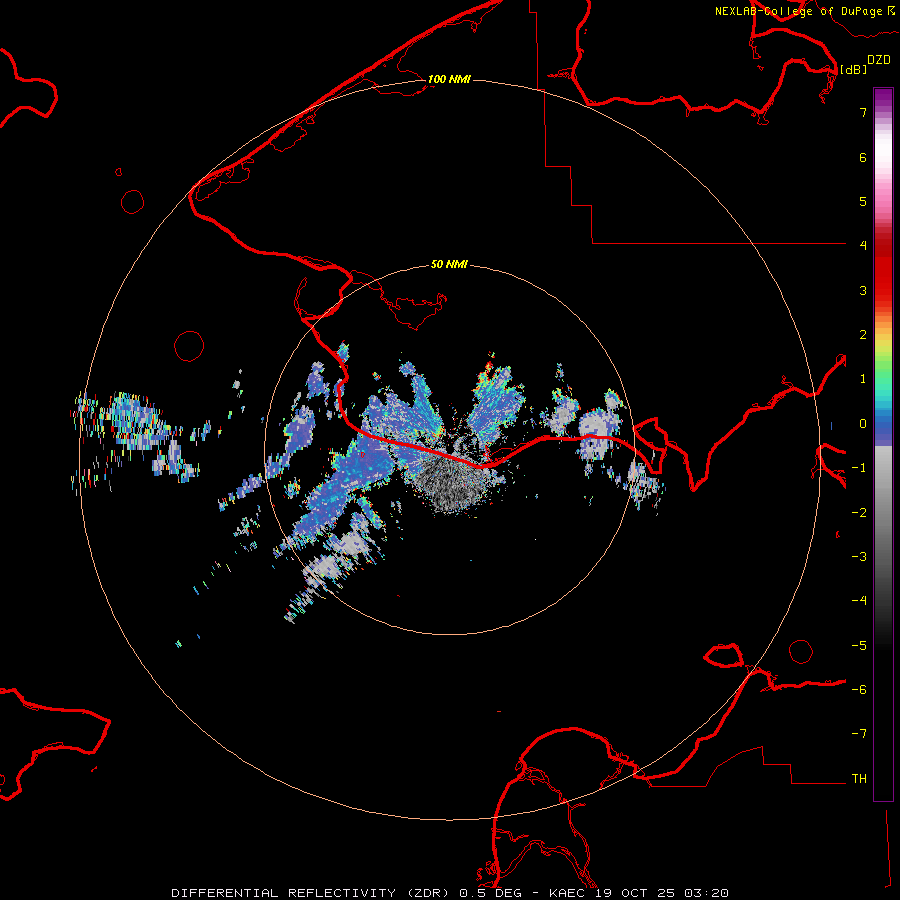Click the 100 NMI range ring label
This screenshot has width=900, height=900.
(x=449, y=79)
